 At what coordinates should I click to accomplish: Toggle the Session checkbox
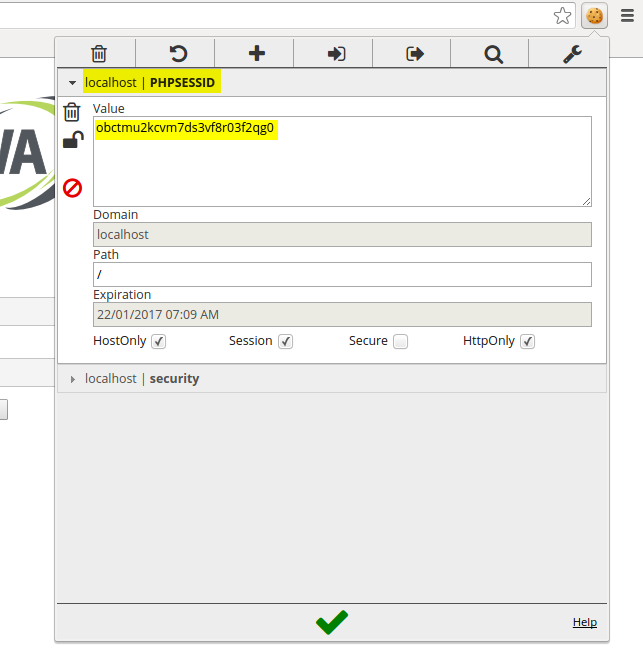[x=285, y=342]
